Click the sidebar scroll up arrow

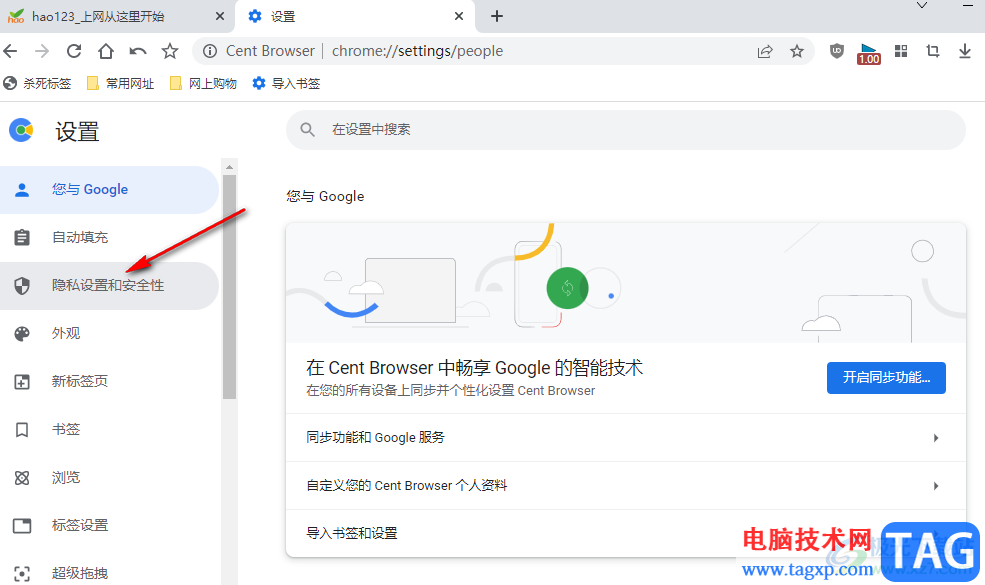[229, 167]
